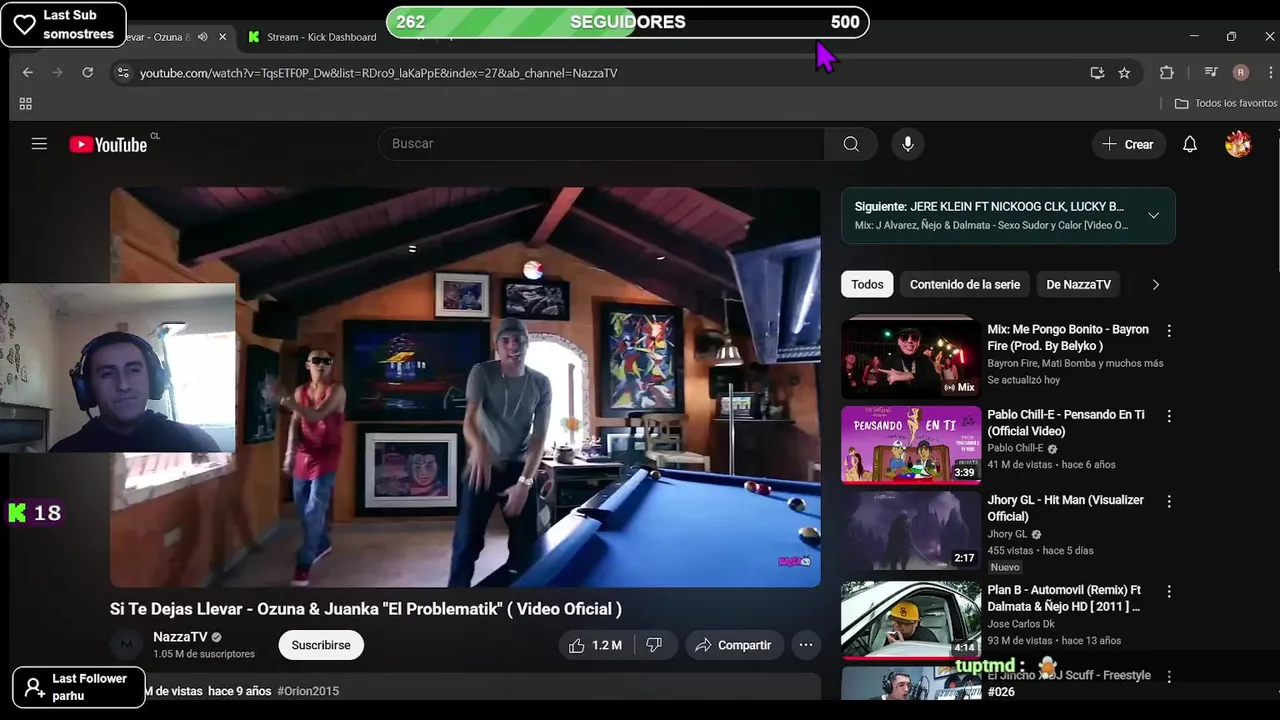Reload the page

click(88, 73)
